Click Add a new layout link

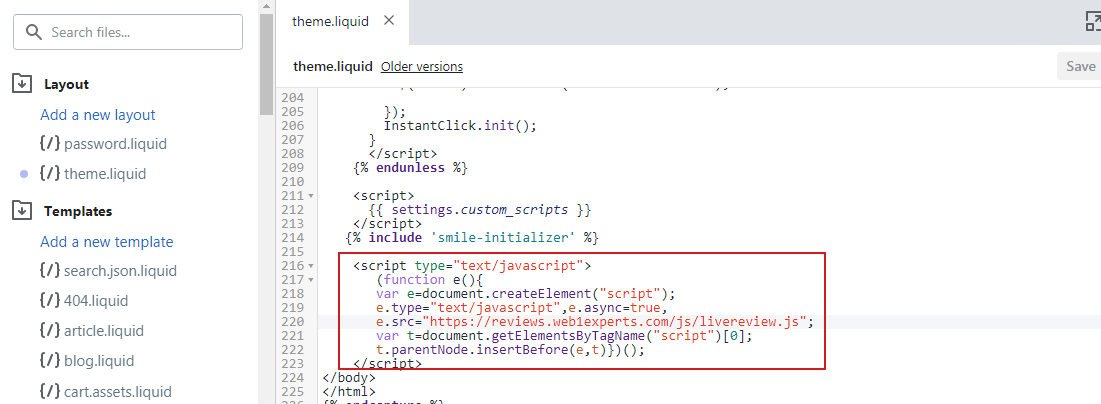tap(98, 115)
